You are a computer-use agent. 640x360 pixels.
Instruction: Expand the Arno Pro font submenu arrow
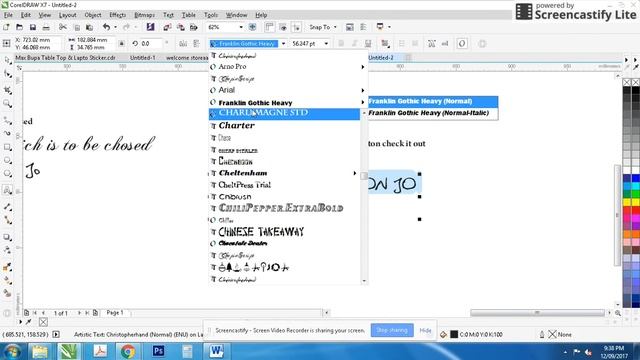click(x=362, y=67)
